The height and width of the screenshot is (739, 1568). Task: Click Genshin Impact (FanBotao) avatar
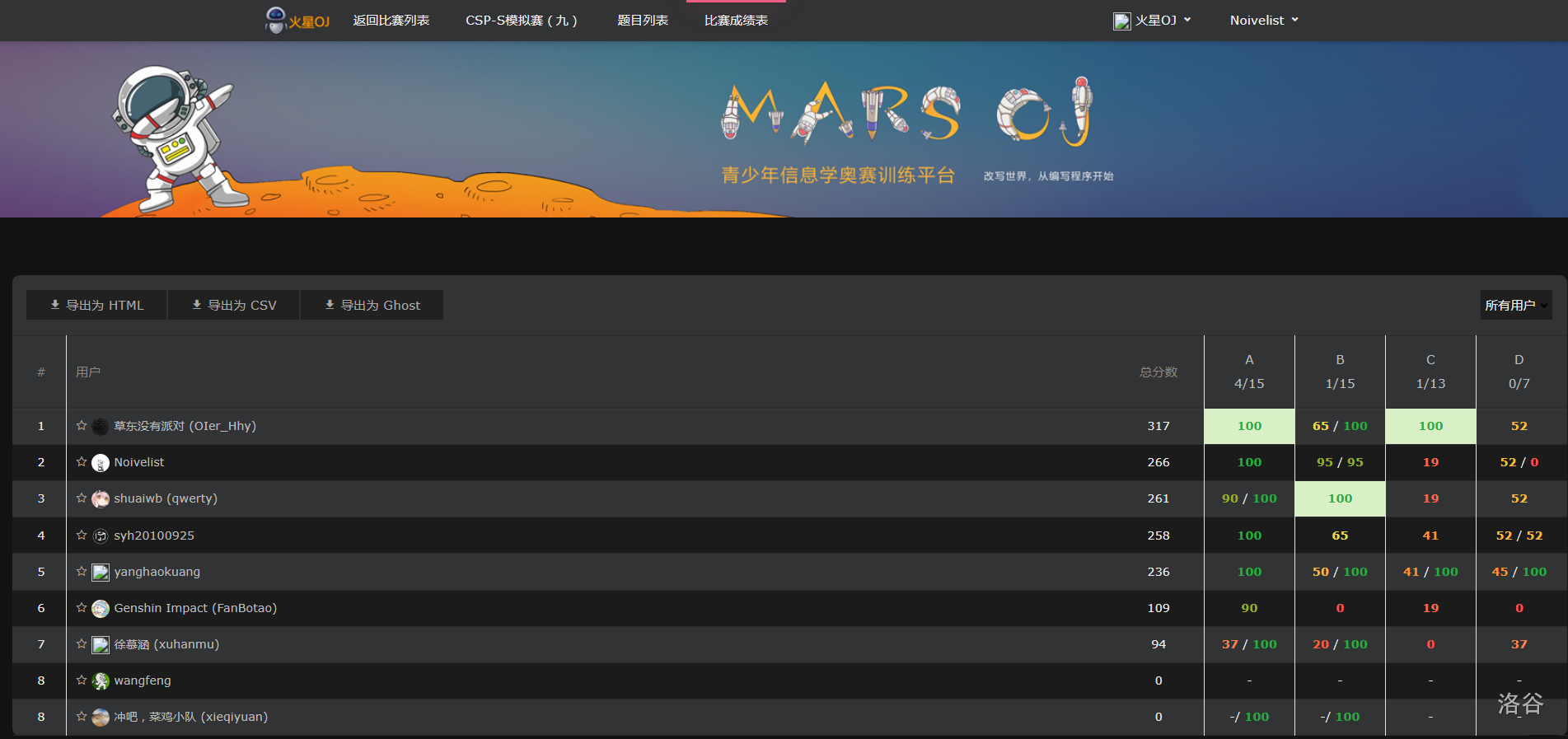(x=101, y=609)
